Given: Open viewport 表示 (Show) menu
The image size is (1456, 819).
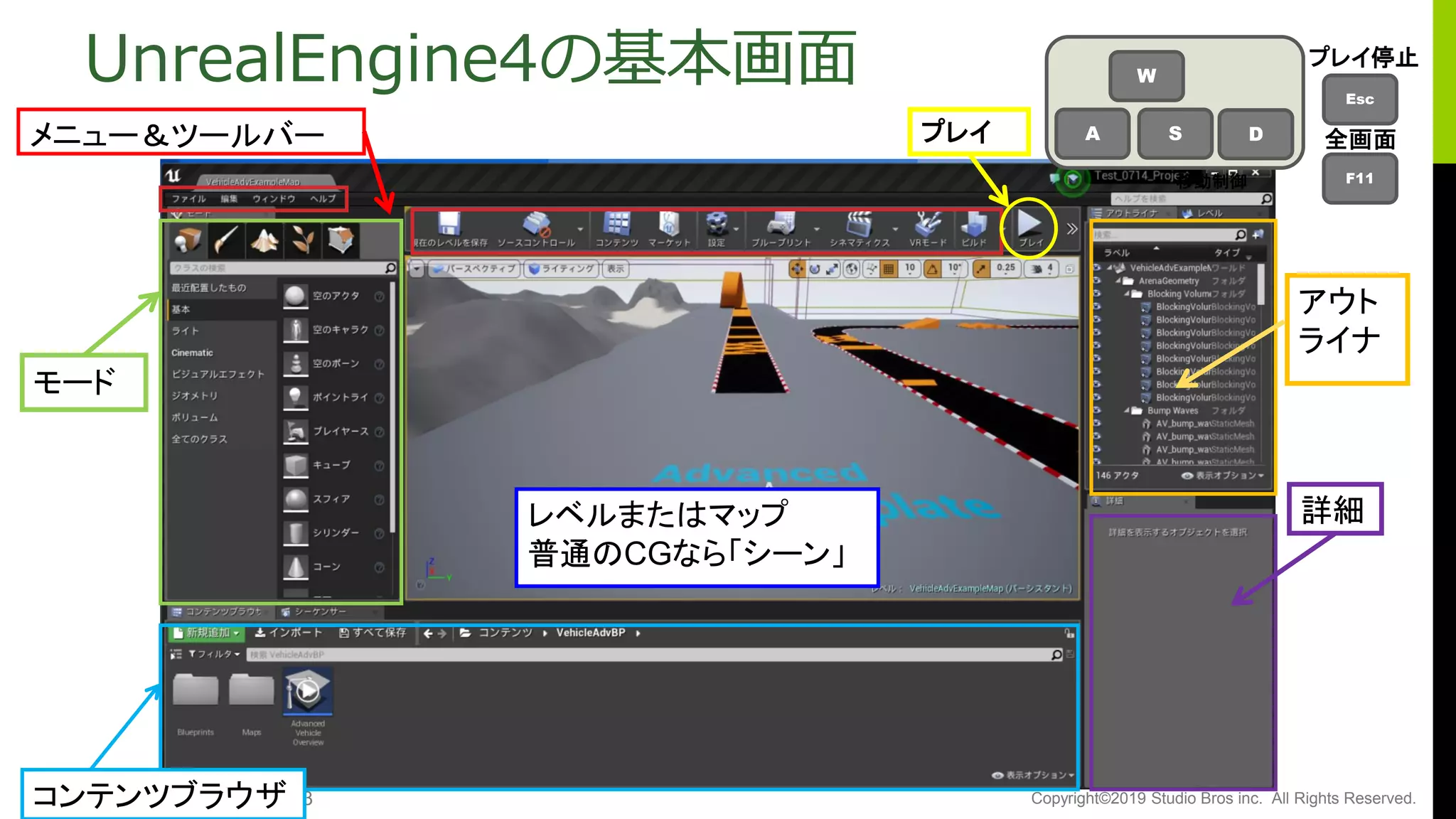Looking at the screenshot, I should [x=616, y=269].
